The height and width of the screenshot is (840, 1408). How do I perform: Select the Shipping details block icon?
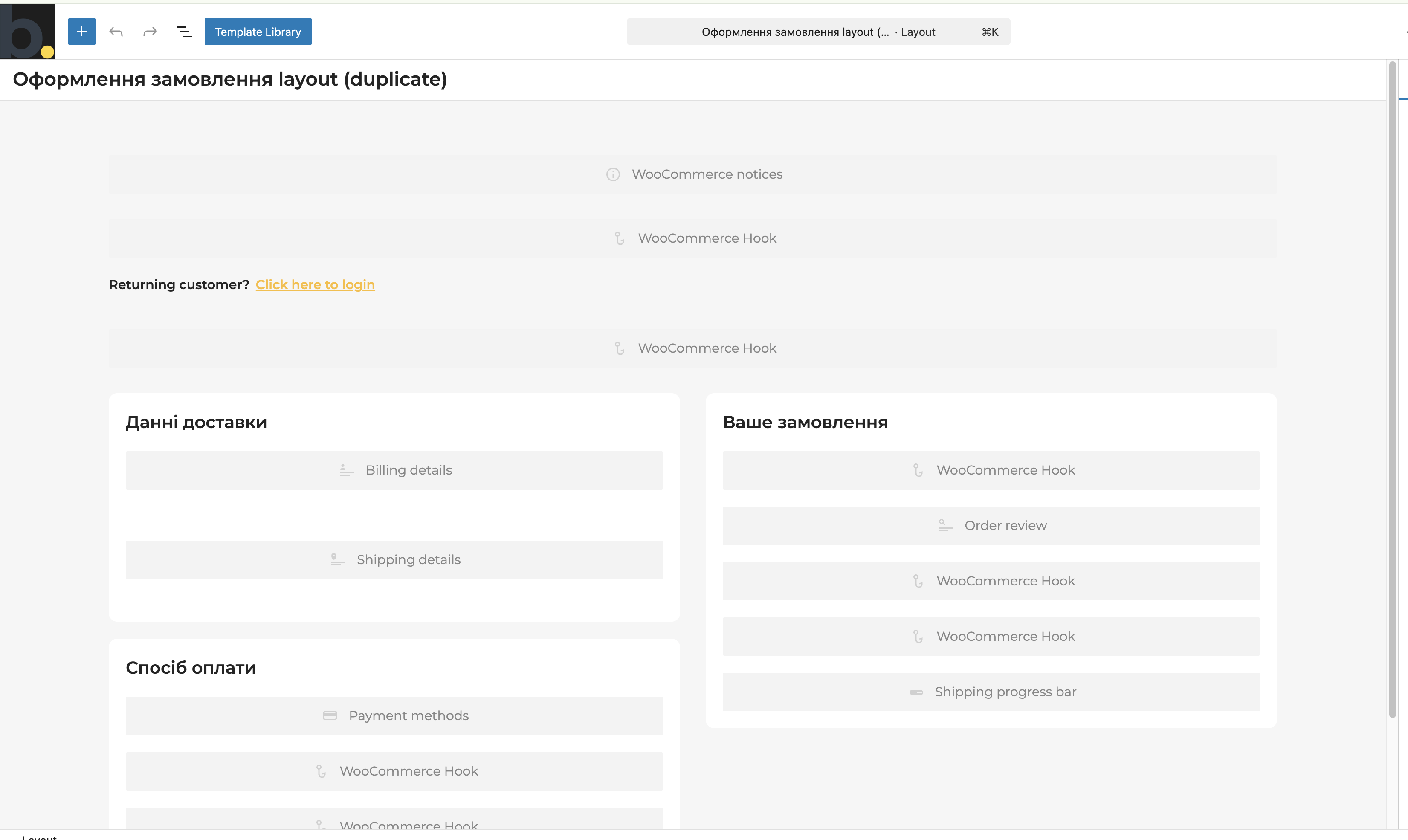click(337, 560)
